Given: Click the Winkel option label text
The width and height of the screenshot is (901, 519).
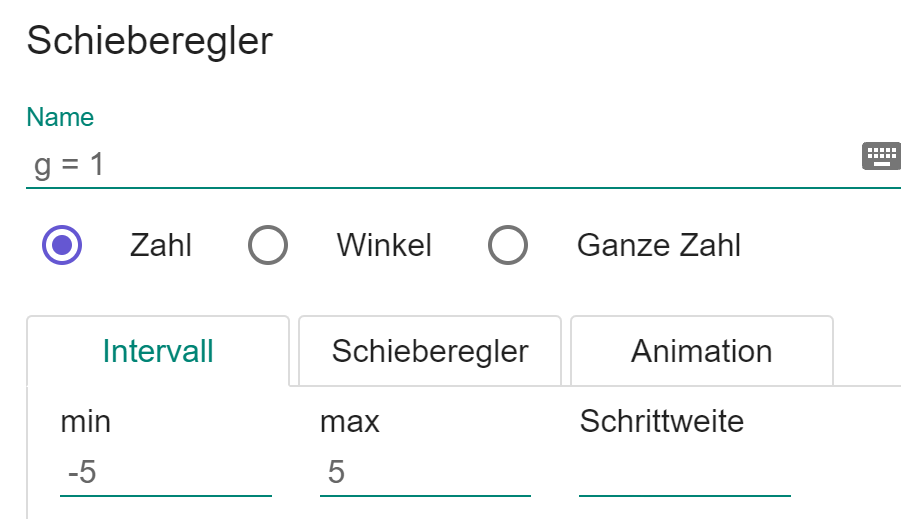Looking at the screenshot, I should pyautogui.click(x=384, y=245).
